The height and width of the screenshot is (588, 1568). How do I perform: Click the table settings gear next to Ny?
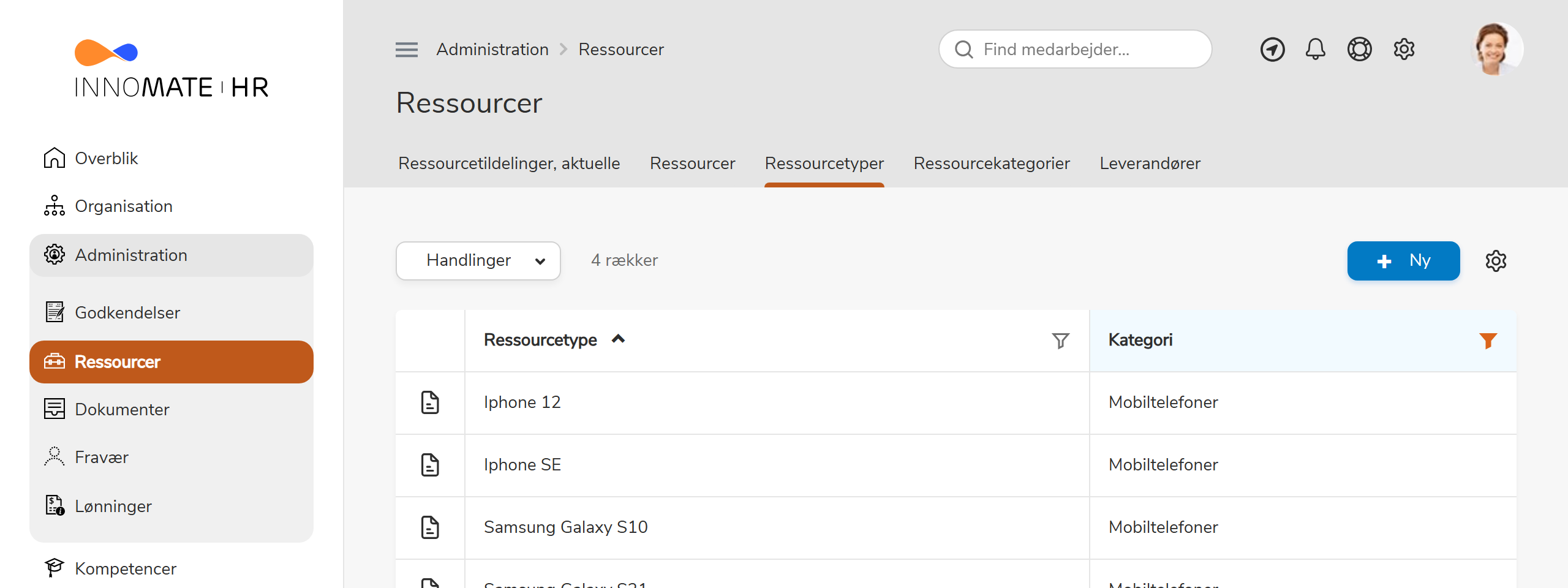tap(1496, 261)
